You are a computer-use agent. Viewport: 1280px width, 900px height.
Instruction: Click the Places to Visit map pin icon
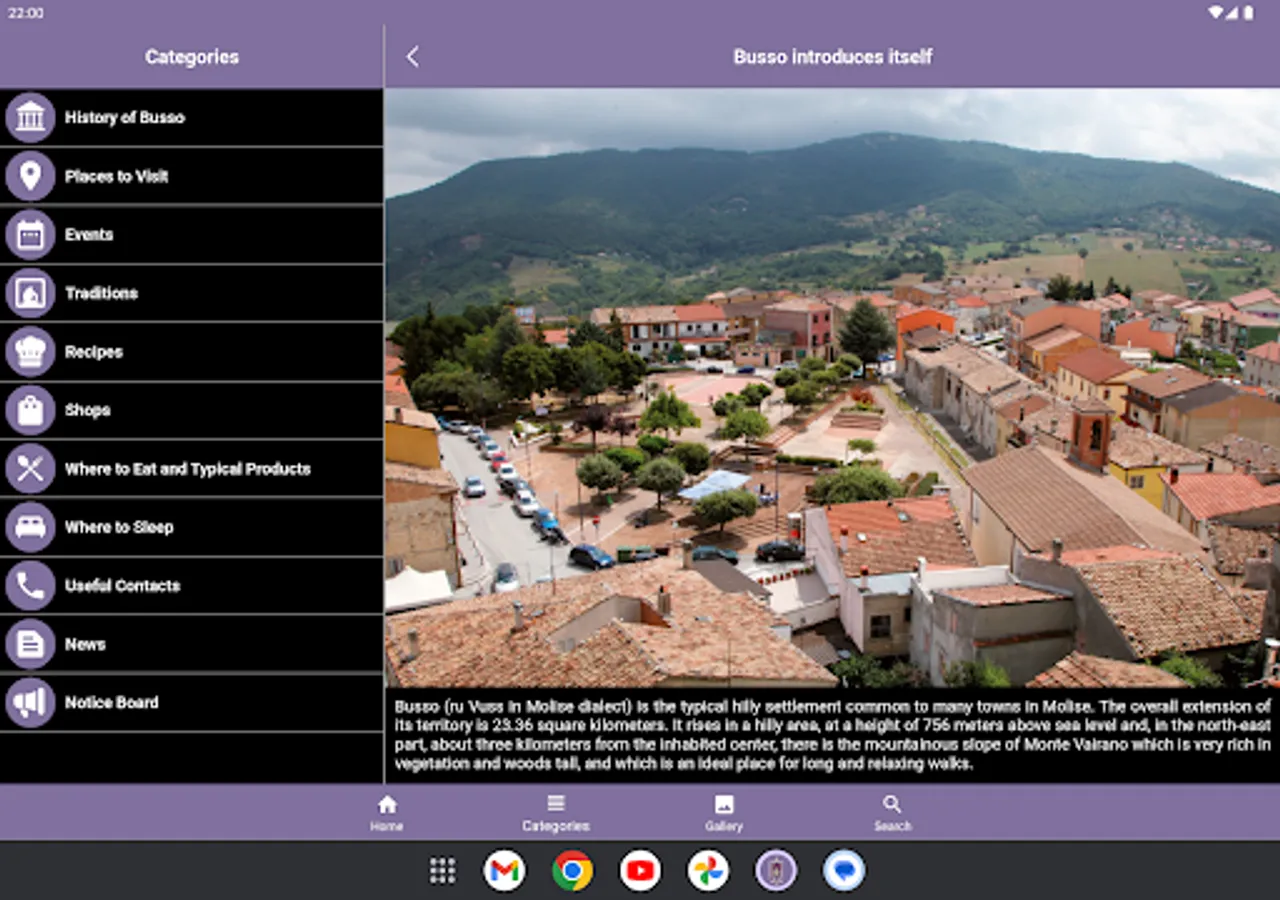pyautogui.click(x=30, y=176)
